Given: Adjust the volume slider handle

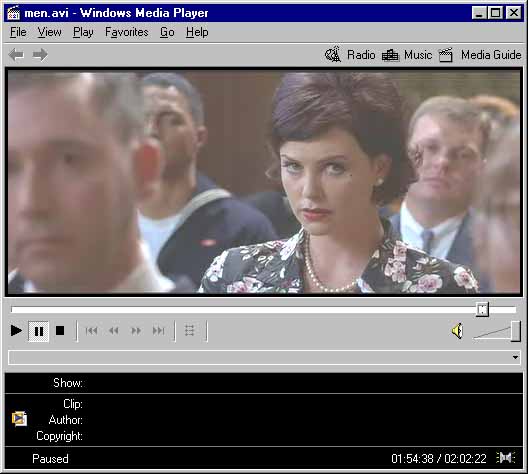Looking at the screenshot, I should pyautogui.click(x=516, y=331).
